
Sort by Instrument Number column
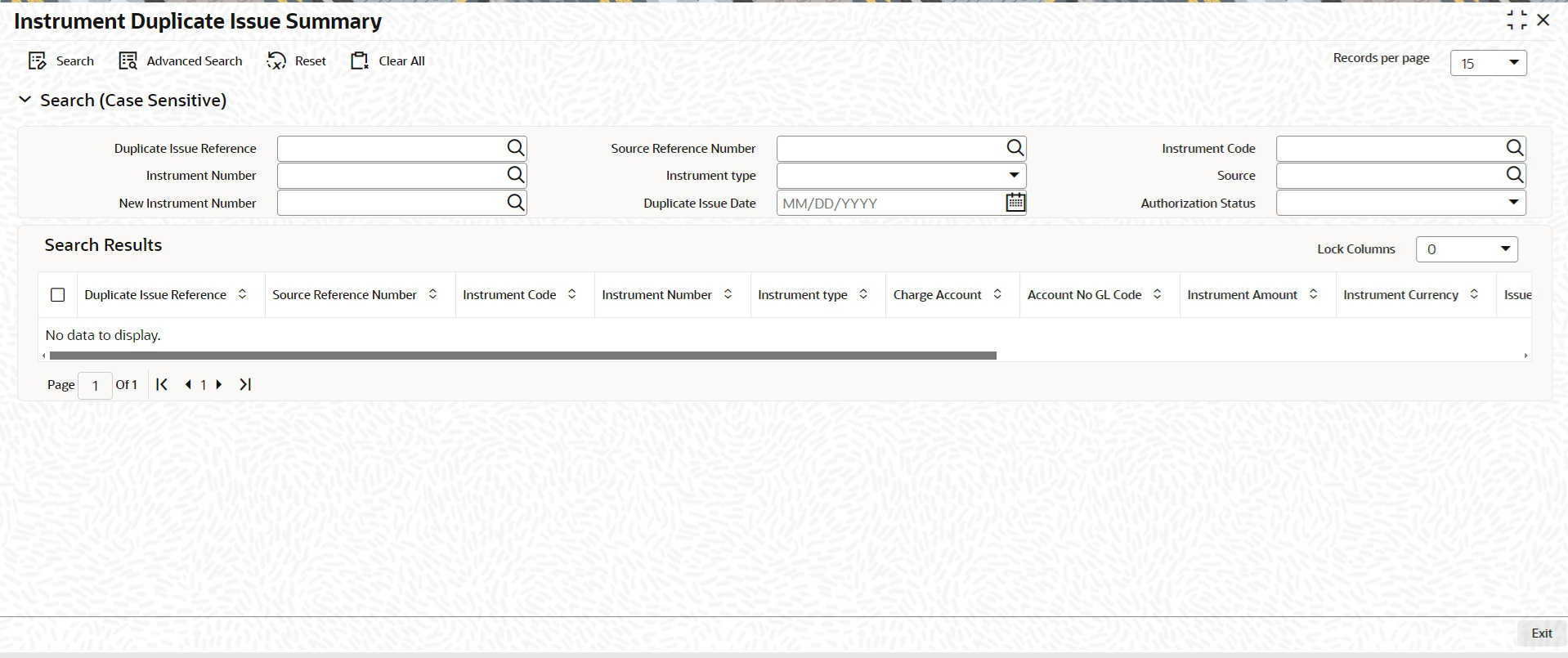(728, 294)
